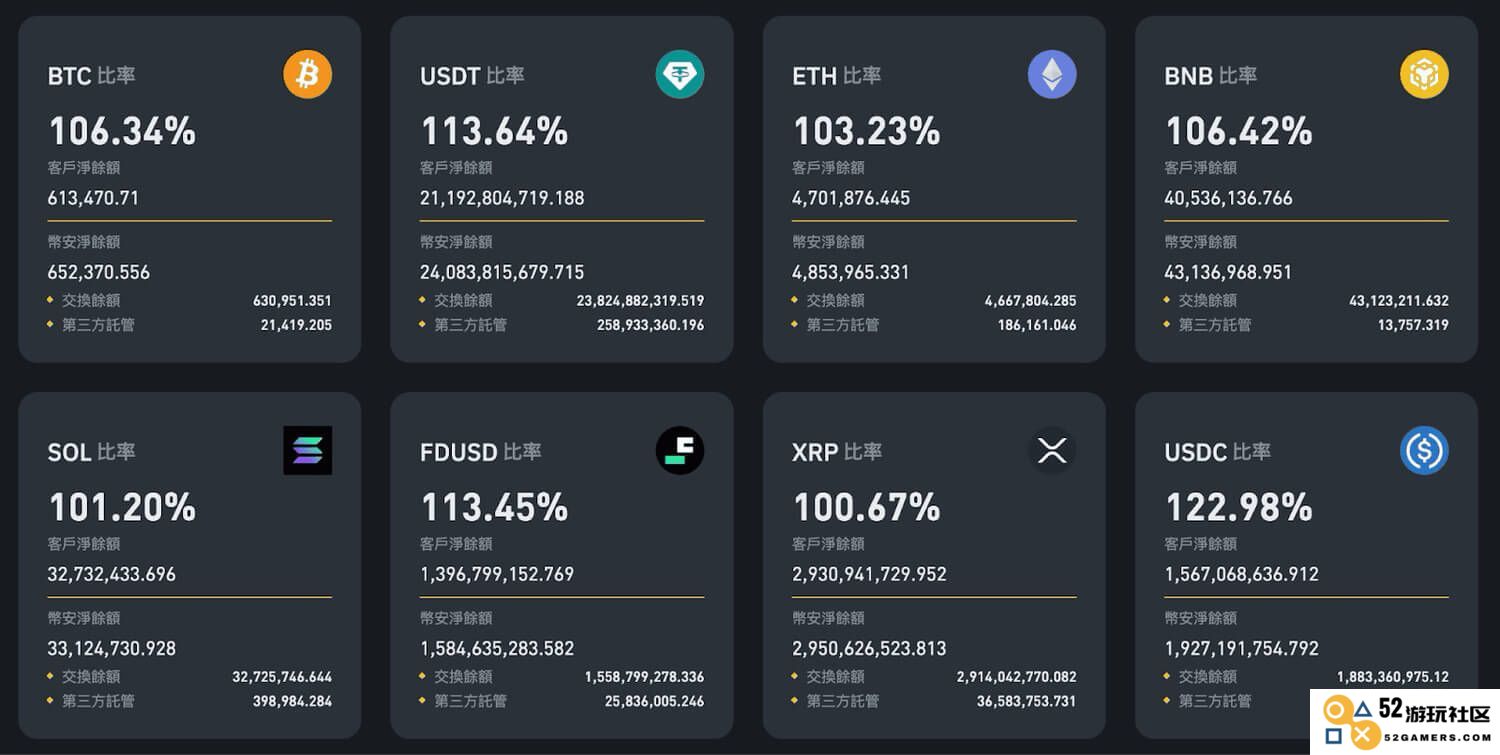Viewport: 1500px width, 755px height.
Task: Click FDUSD 幣安淨餘額 amount 1,584,635,283.582
Action: pos(497,648)
